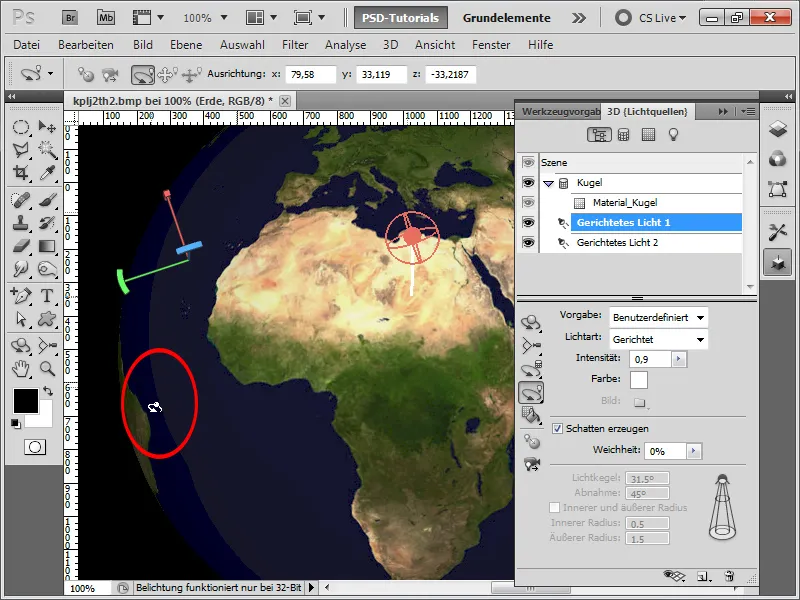
Task: Filter 3D panel by lights bulb icon
Action: point(673,135)
